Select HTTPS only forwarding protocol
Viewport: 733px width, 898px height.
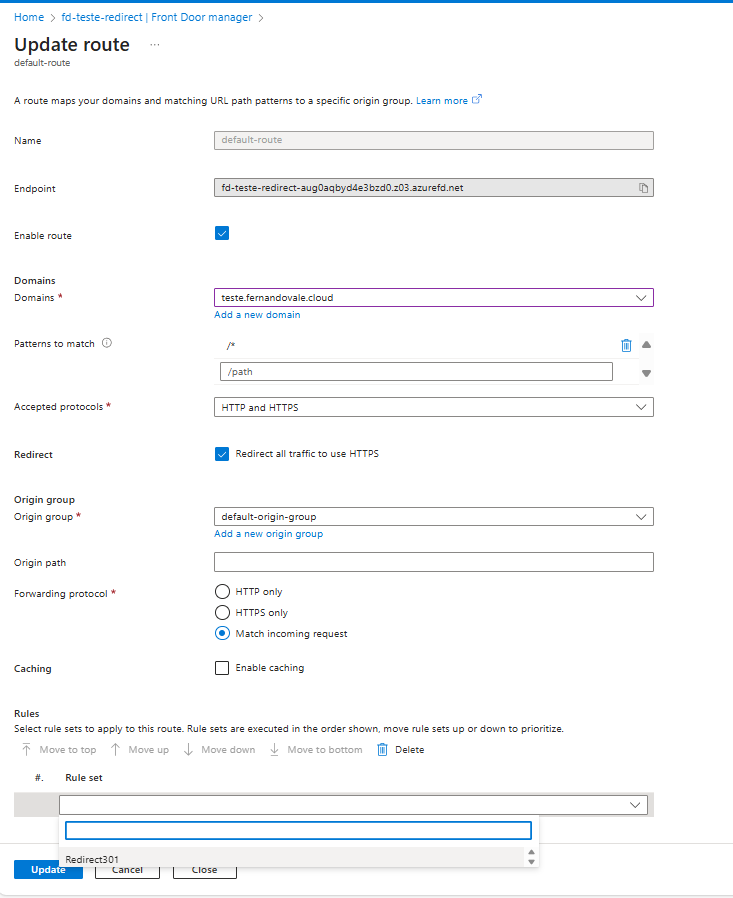point(222,612)
